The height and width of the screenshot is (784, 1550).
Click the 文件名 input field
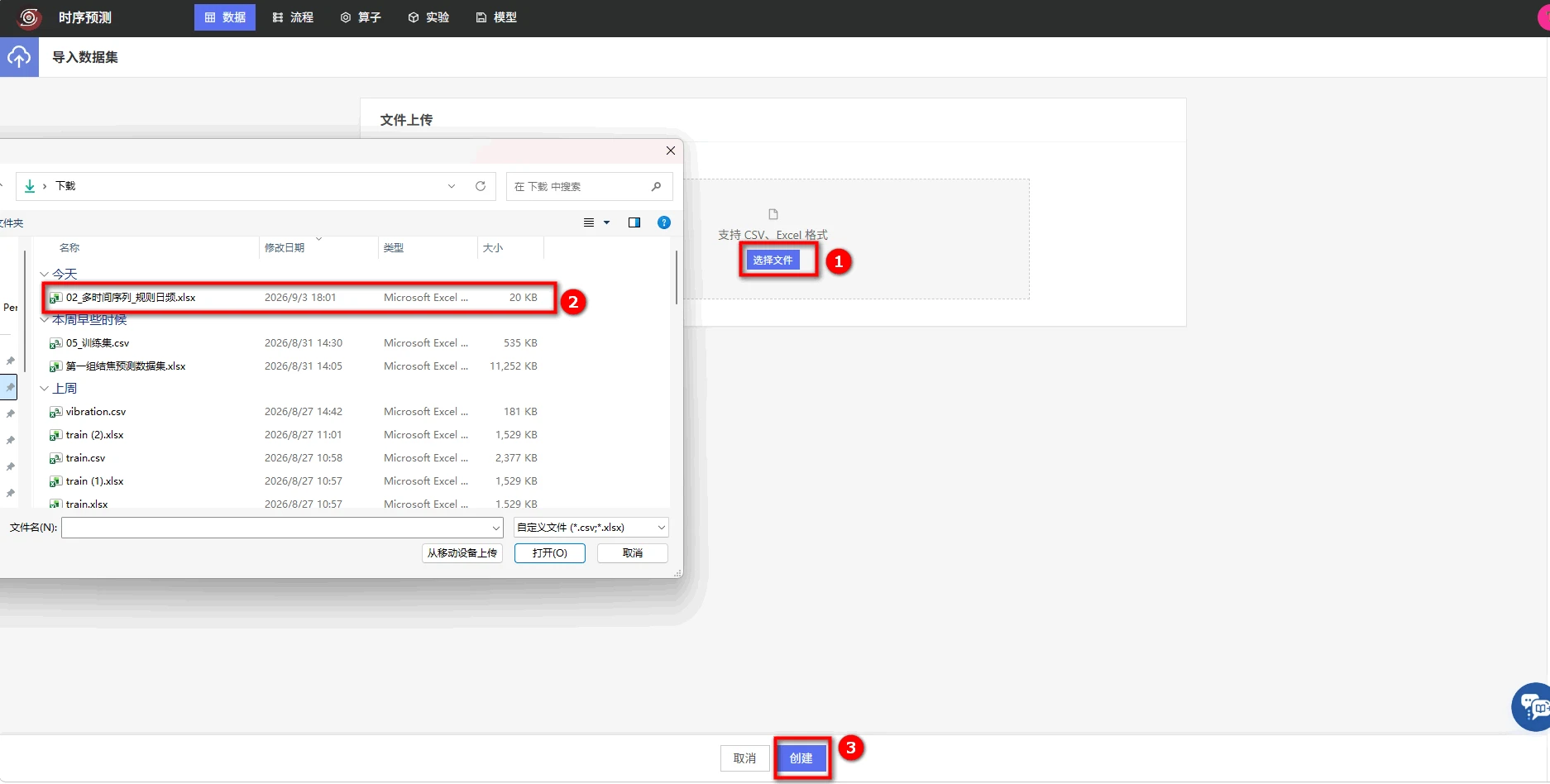pos(282,527)
